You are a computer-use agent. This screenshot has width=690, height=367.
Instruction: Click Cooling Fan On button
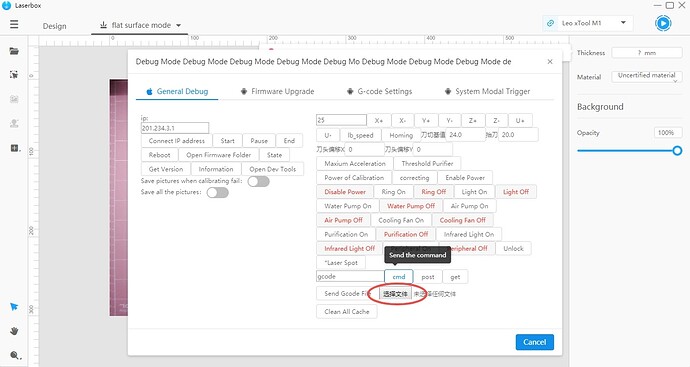click(401, 220)
